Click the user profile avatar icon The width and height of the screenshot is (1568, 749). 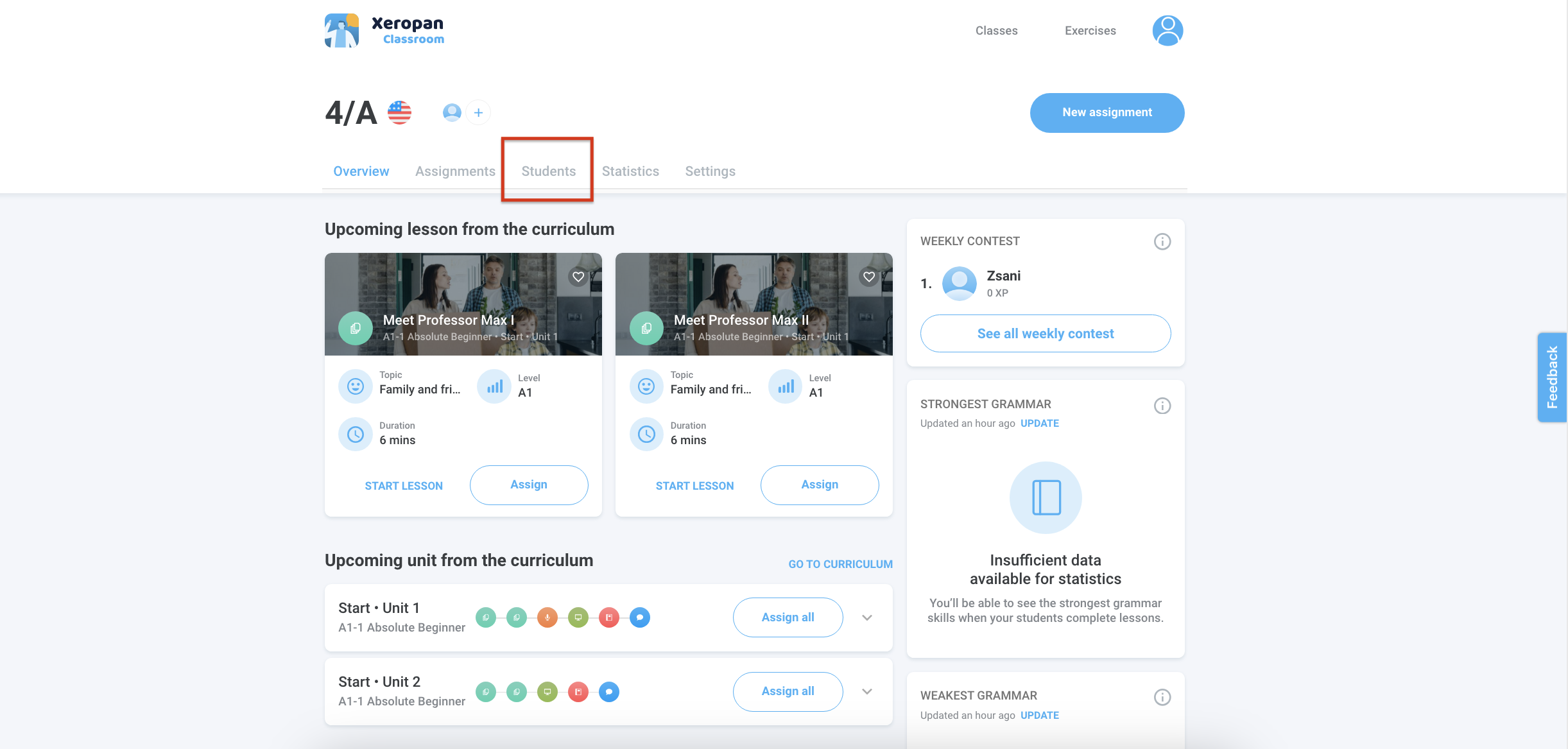pos(1167,31)
